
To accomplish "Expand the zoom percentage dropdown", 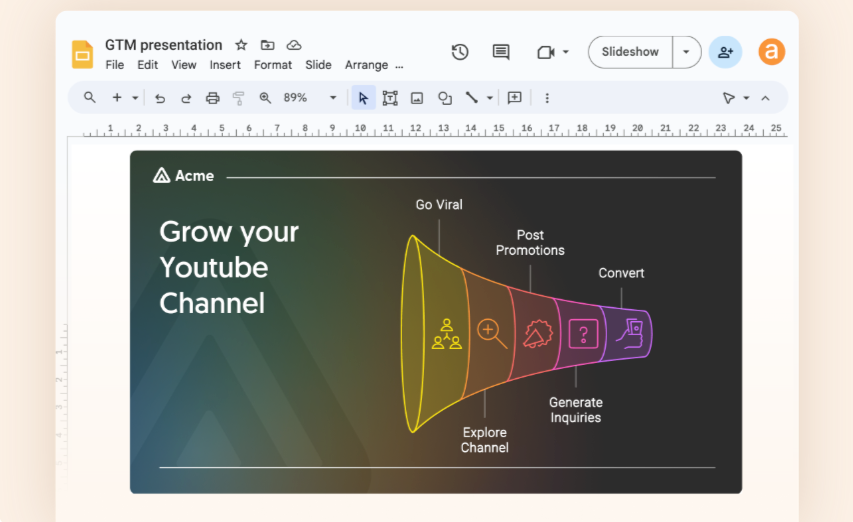I will pyautogui.click(x=333, y=98).
